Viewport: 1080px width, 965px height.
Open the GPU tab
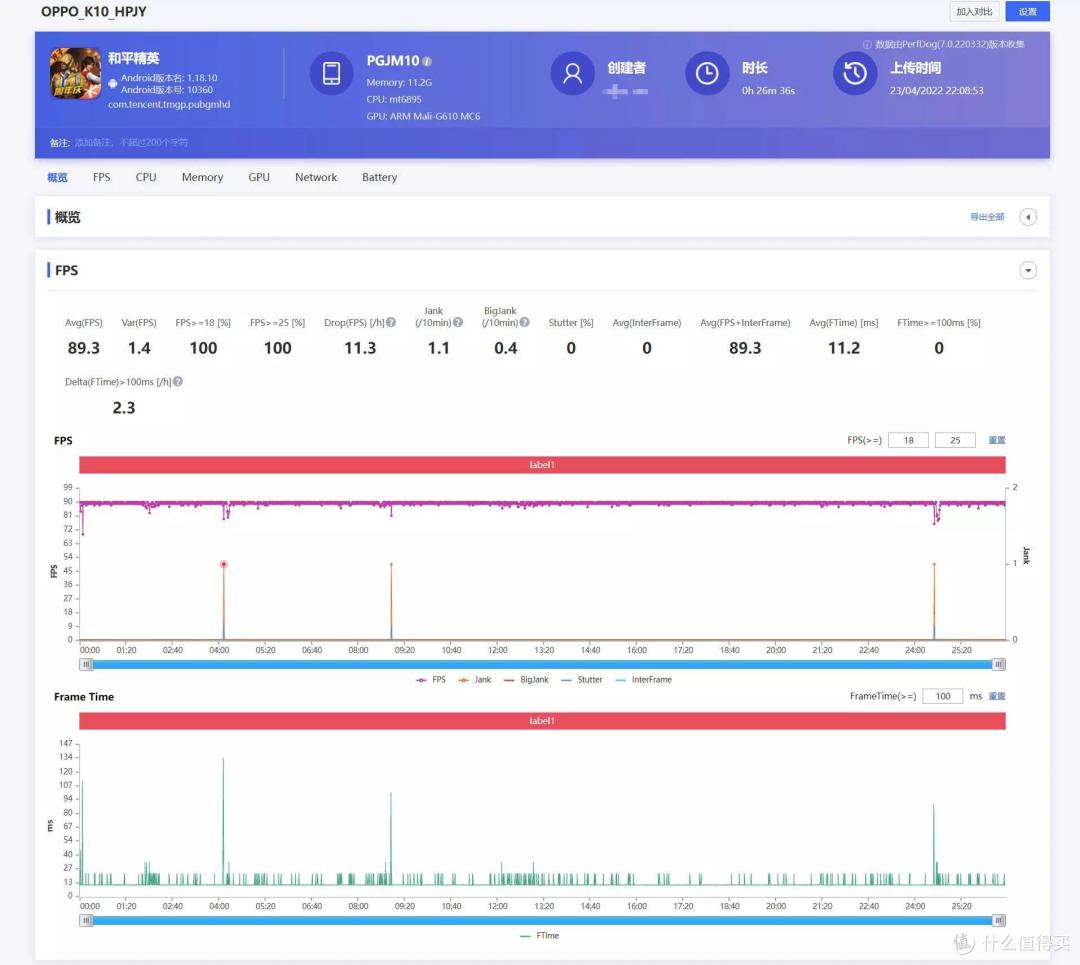pos(259,177)
